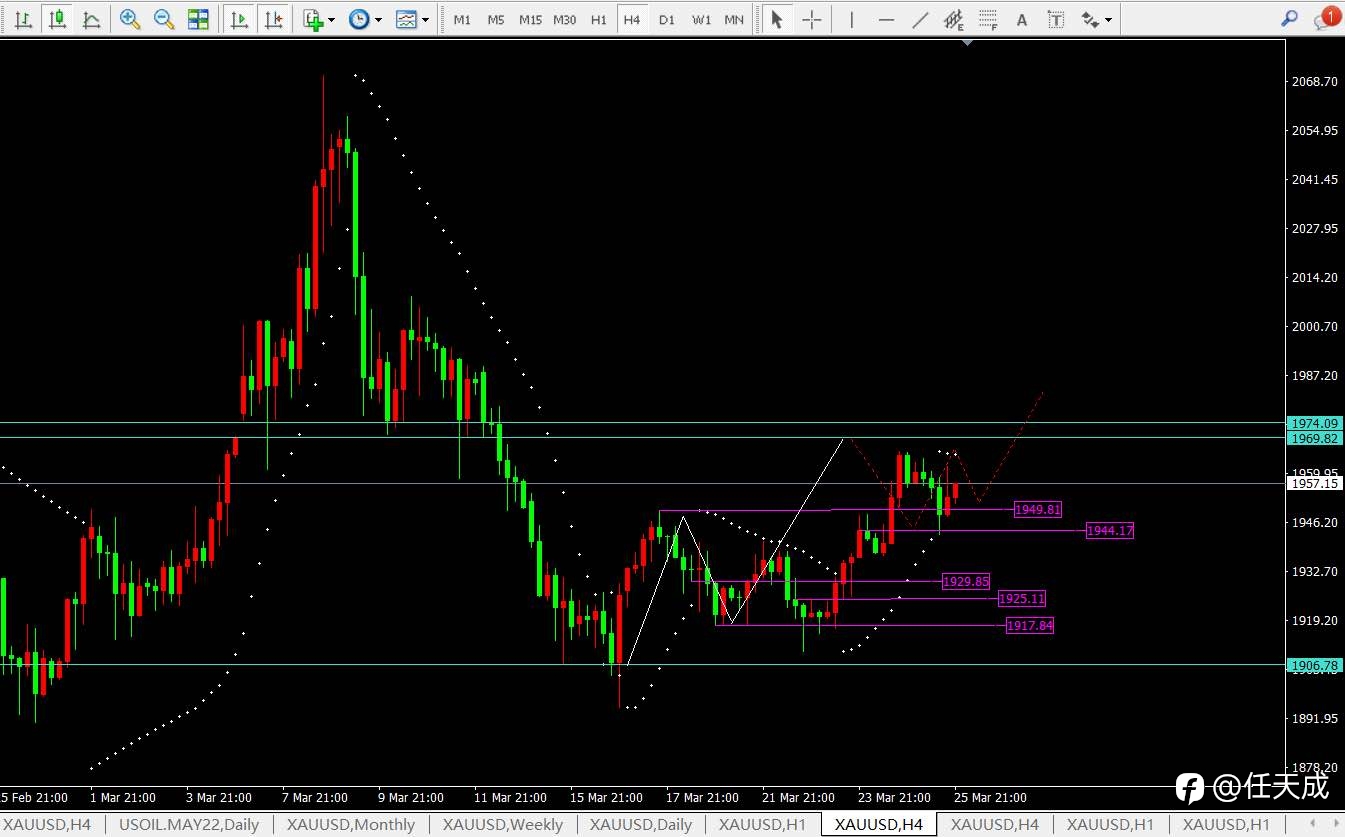Screen dimensions: 1345x837
Task: Select the horizontal line tool
Action: coord(886,19)
